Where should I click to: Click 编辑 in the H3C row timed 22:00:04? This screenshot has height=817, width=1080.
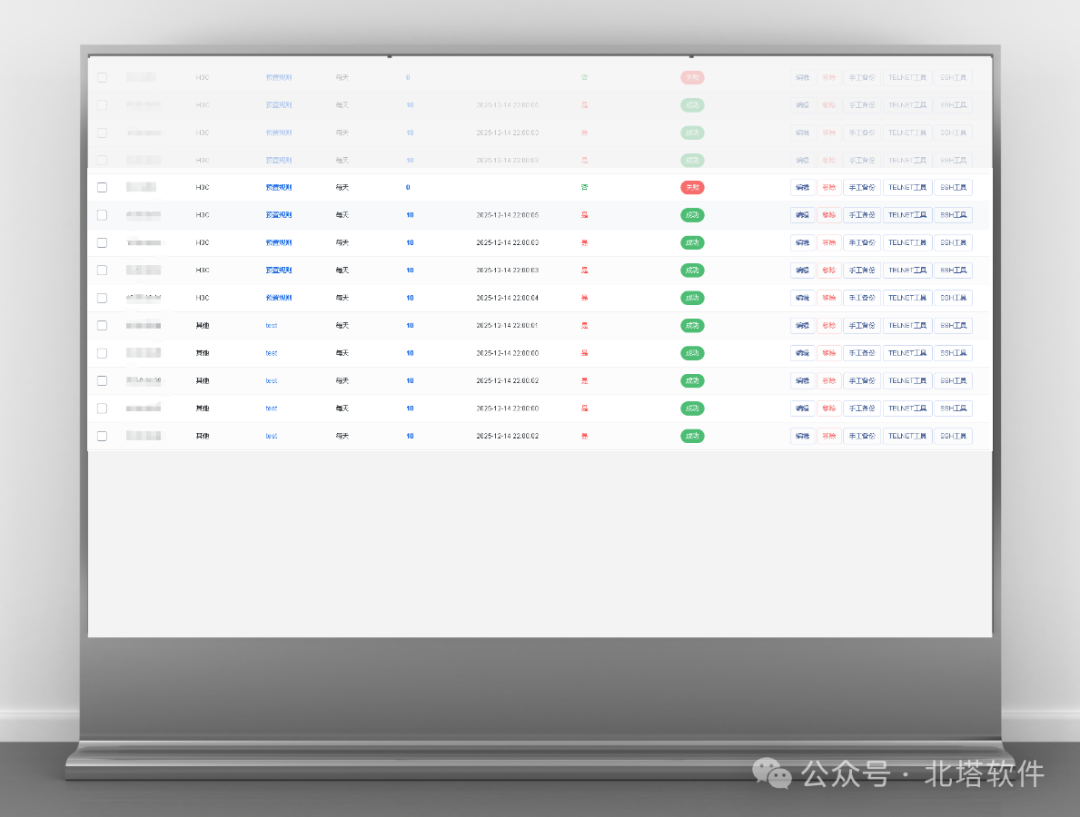tap(802, 298)
